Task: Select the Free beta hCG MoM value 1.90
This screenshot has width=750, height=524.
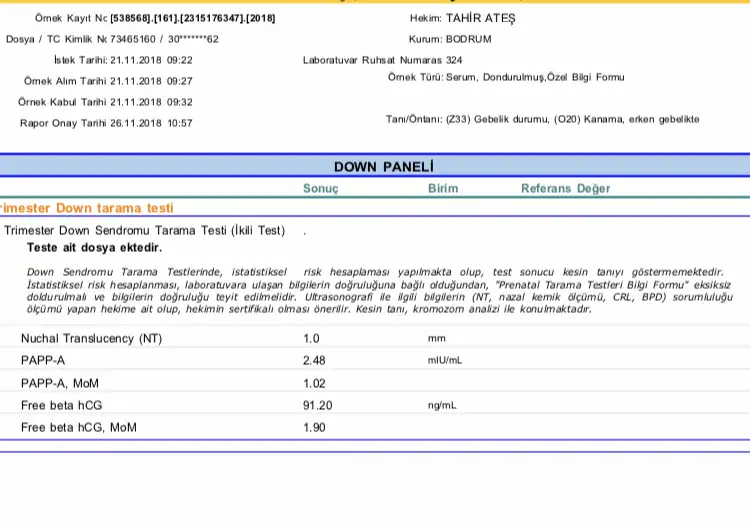Action: coord(315,427)
